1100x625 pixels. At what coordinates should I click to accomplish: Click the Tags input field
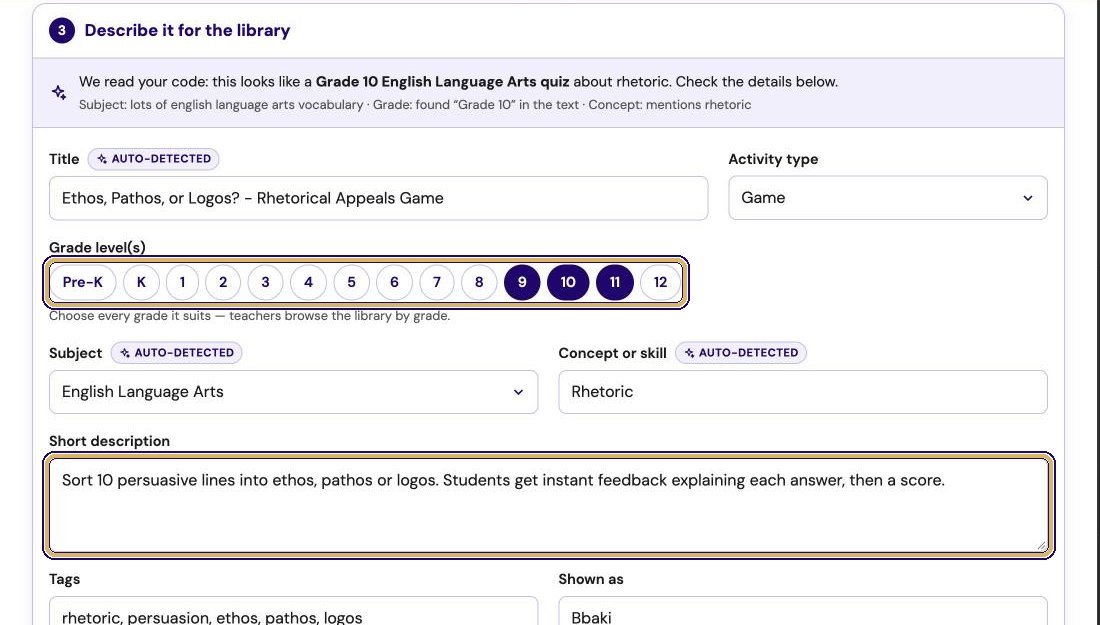[x=293, y=611]
